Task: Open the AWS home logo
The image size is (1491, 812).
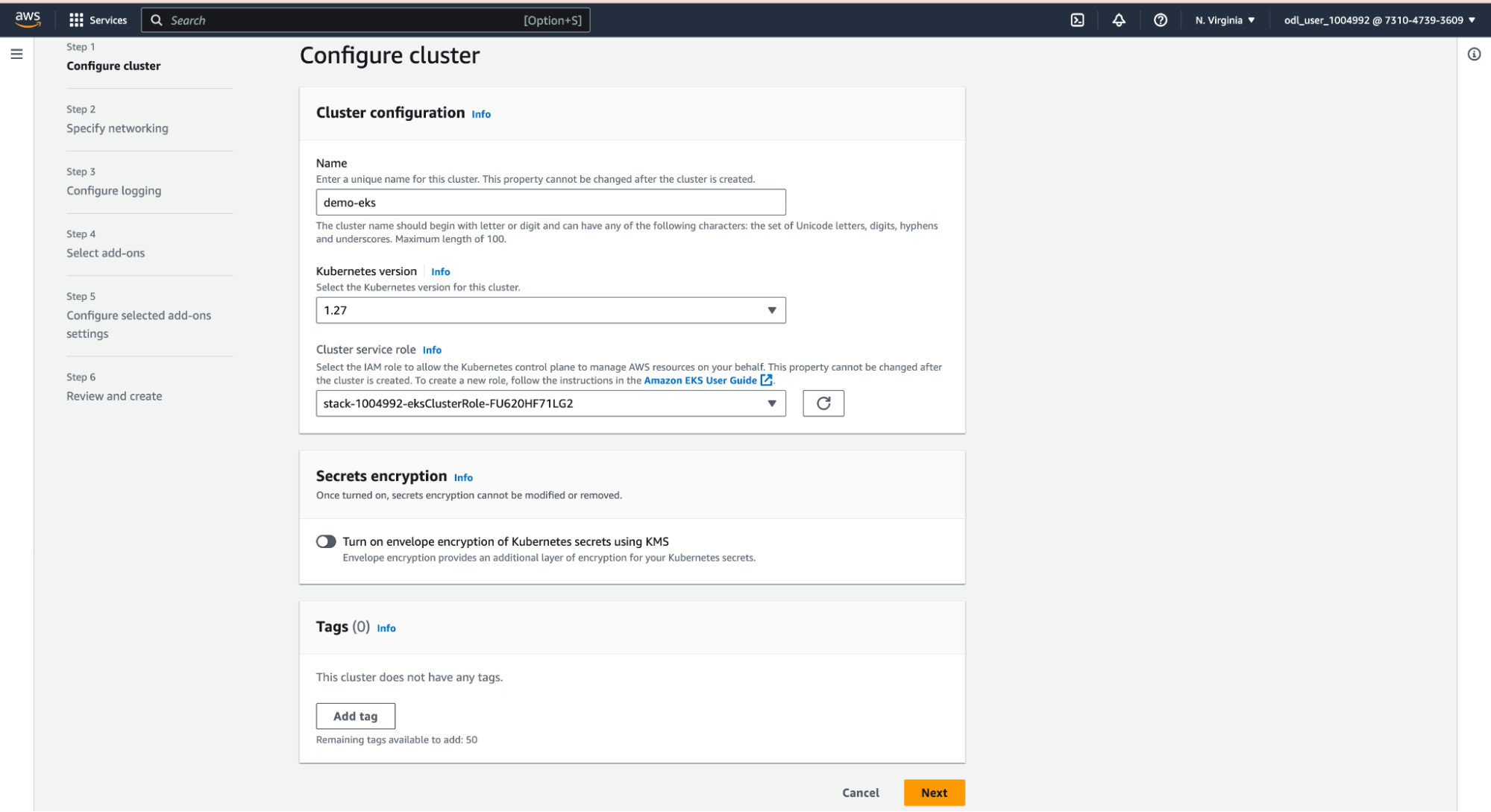Action: point(28,19)
